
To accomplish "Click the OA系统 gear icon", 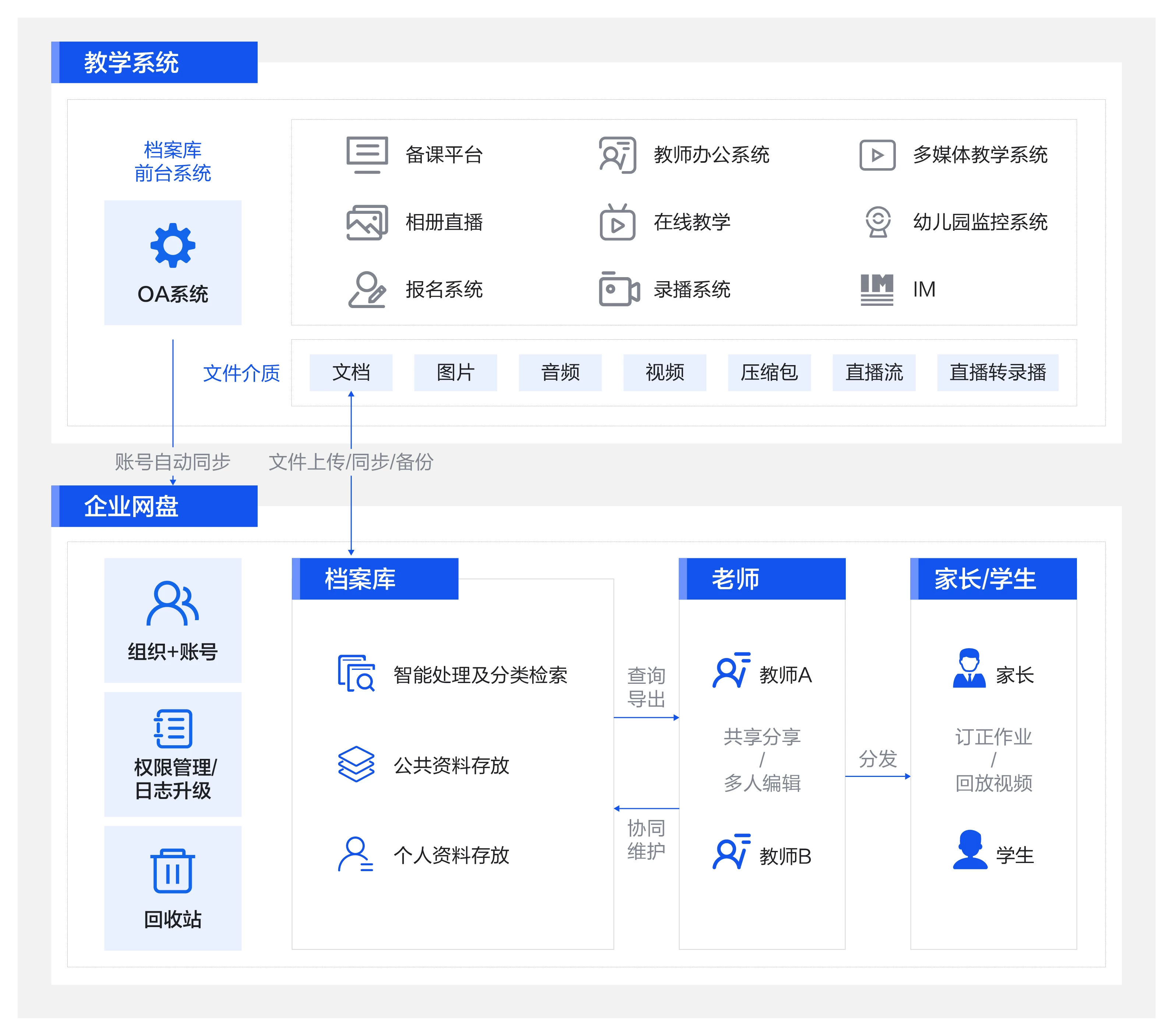I will coord(173,245).
